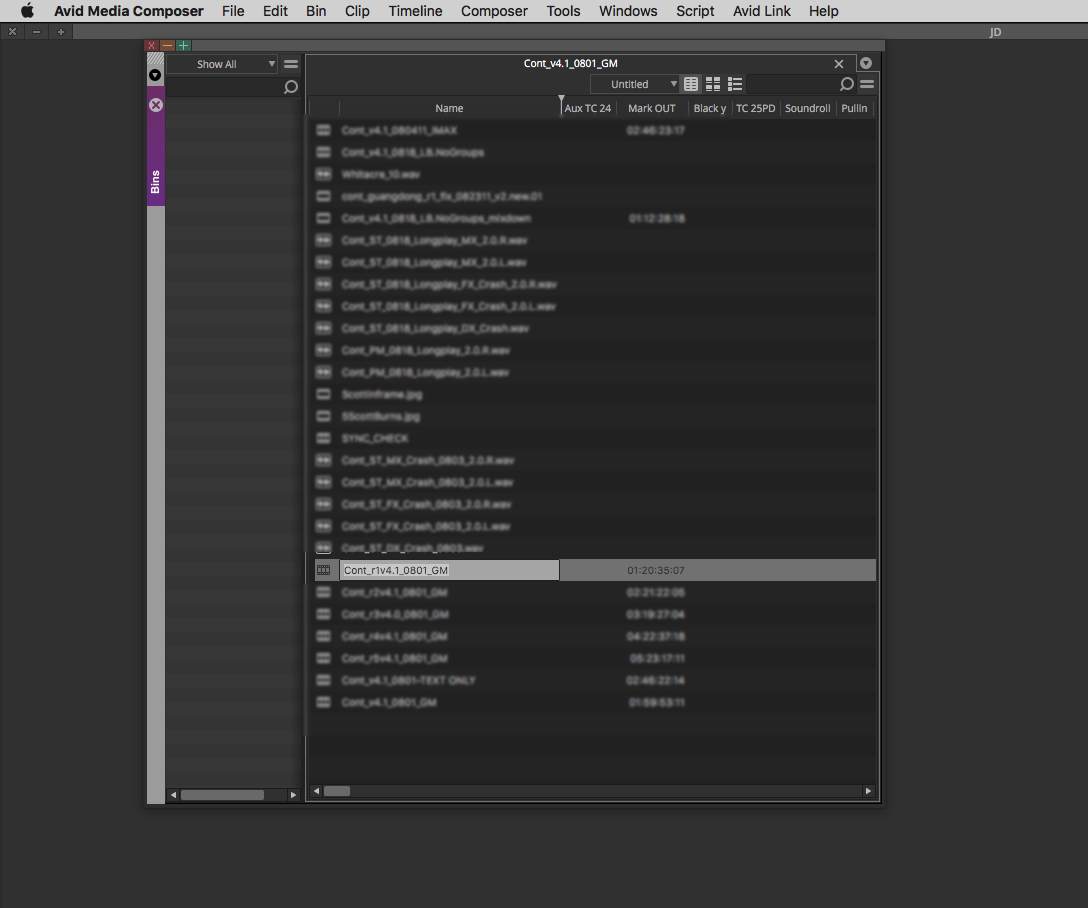Click the Mark OUT column header
The width and height of the screenshot is (1088, 908).
point(652,108)
